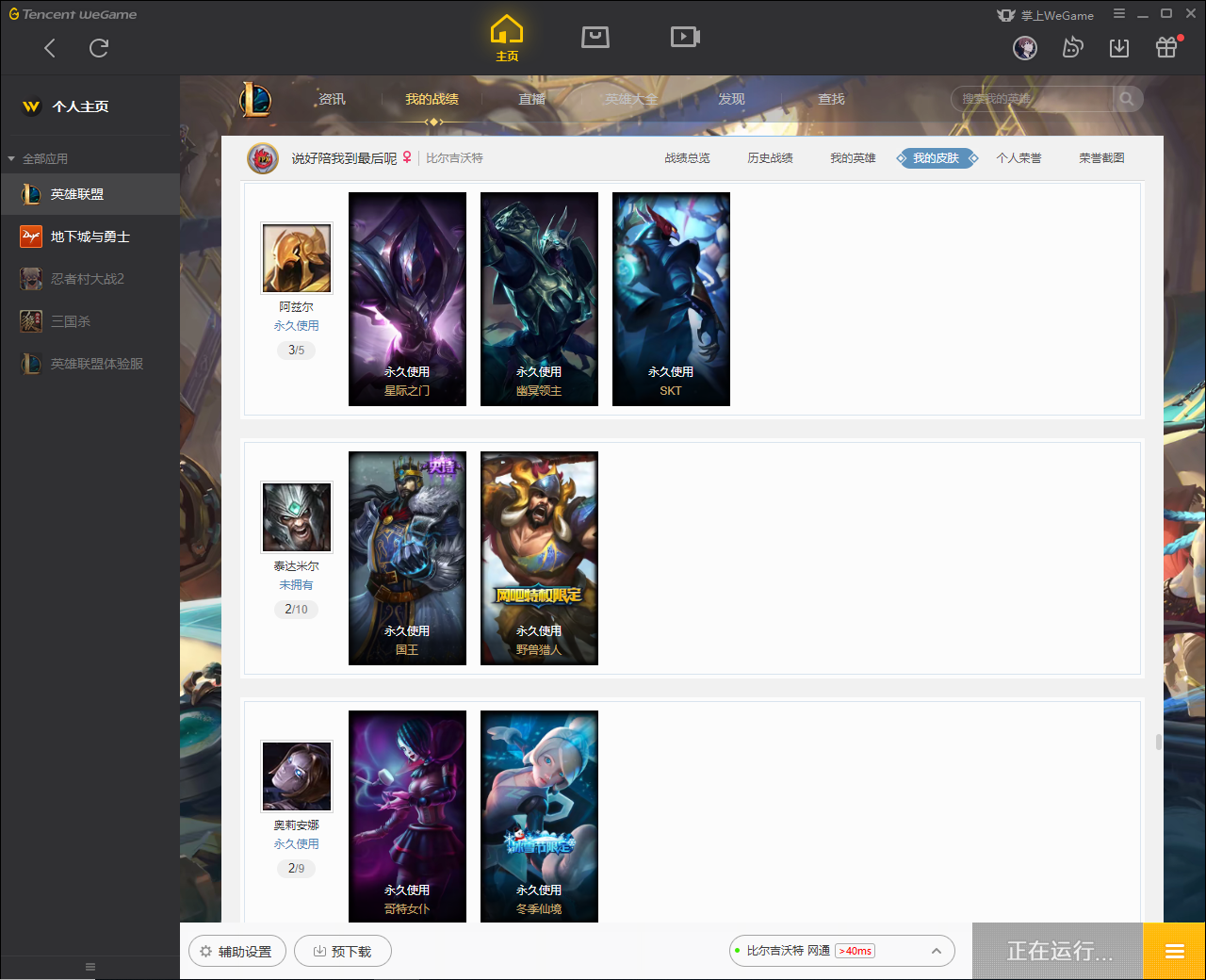Go back with the left arrow icon
The image size is (1206, 980).
click(50, 48)
